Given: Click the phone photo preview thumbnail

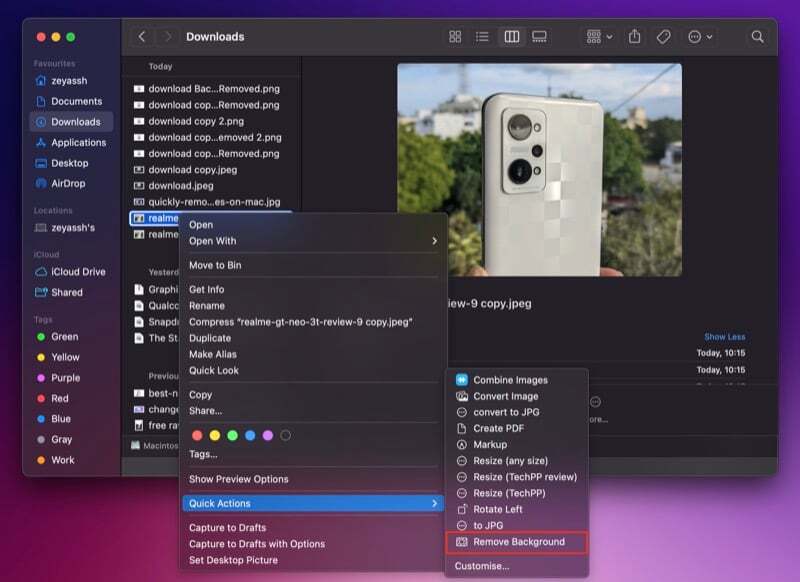Looking at the screenshot, I should (539, 170).
